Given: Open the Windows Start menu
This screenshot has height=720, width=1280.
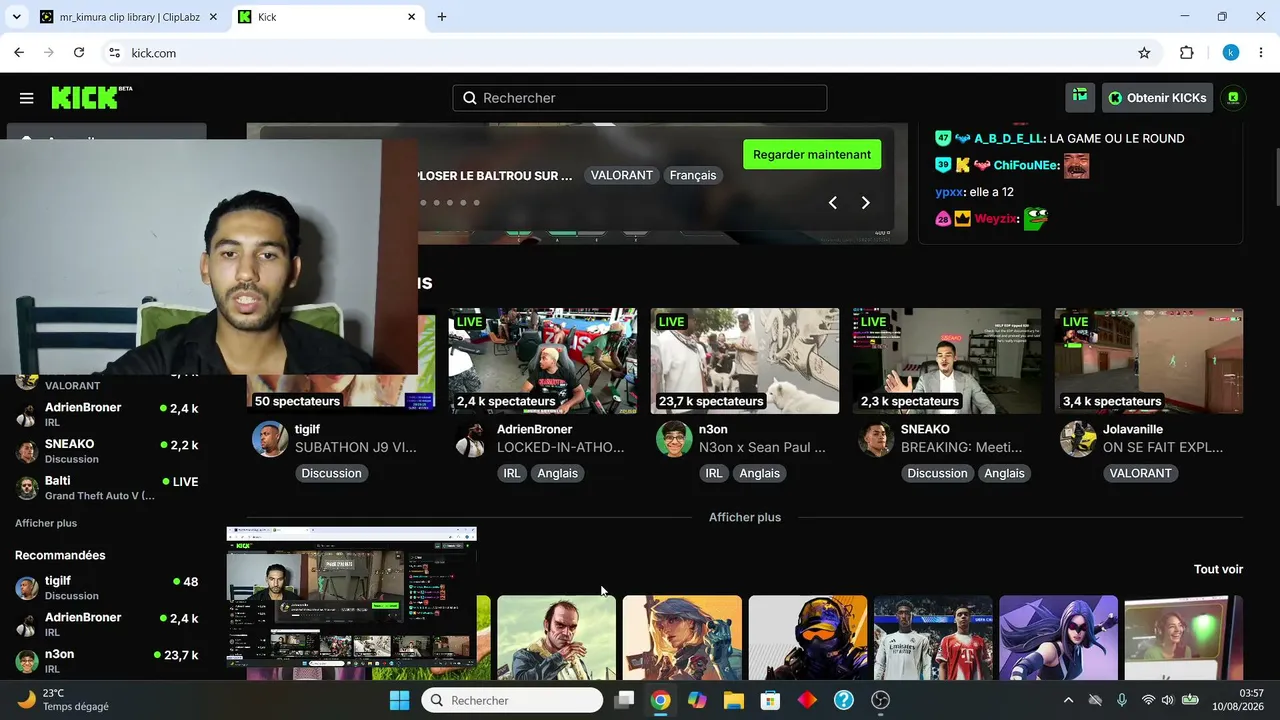Looking at the screenshot, I should coord(399,700).
